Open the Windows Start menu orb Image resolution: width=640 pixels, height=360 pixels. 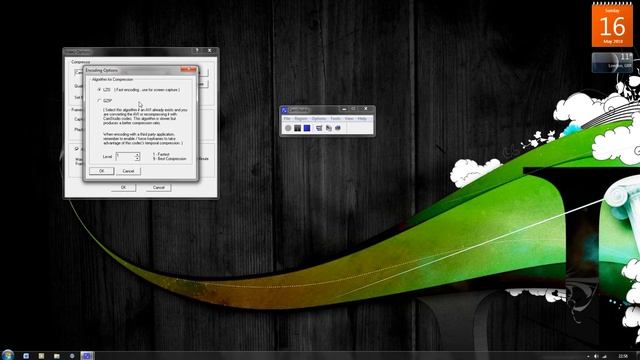(x=7, y=355)
